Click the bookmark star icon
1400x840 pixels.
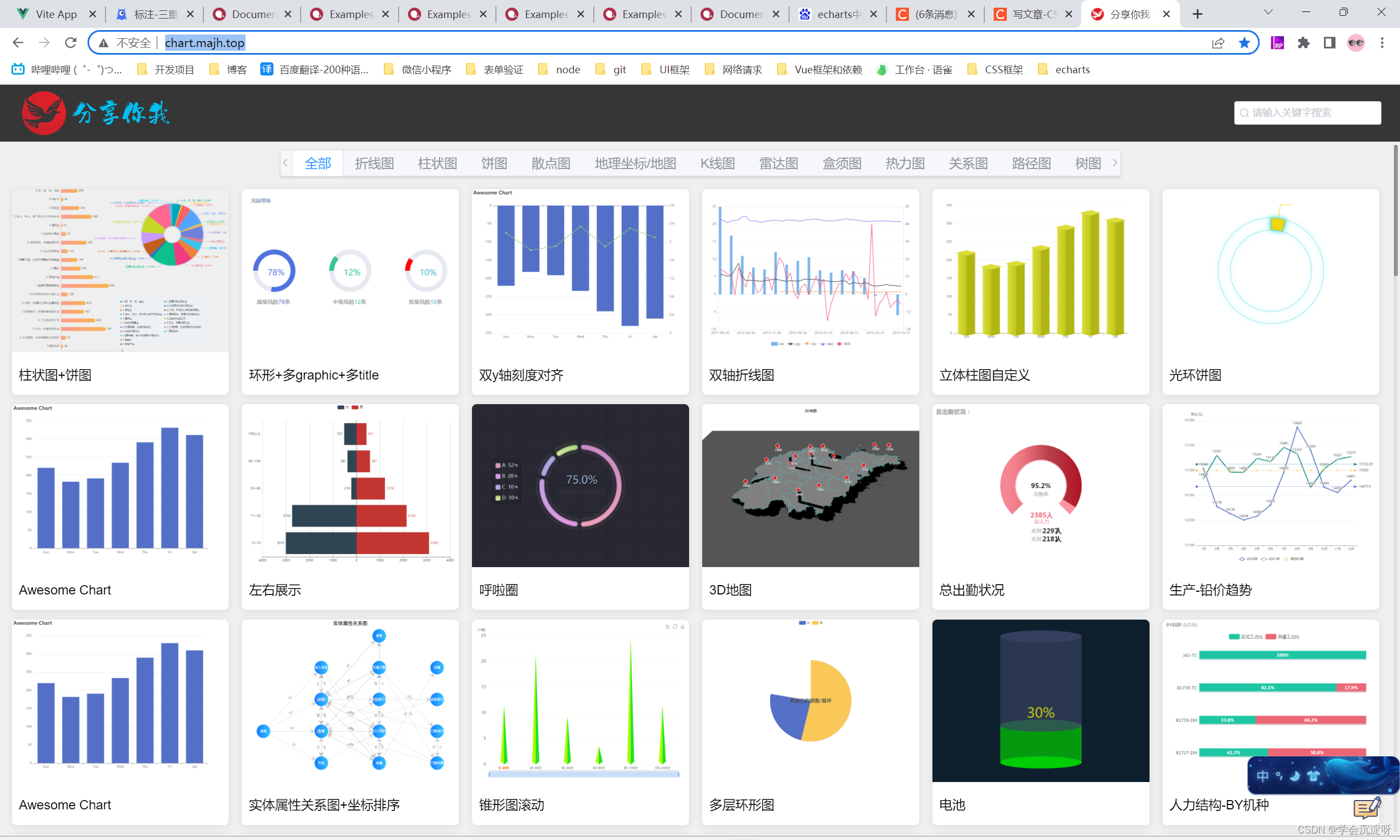(1244, 43)
